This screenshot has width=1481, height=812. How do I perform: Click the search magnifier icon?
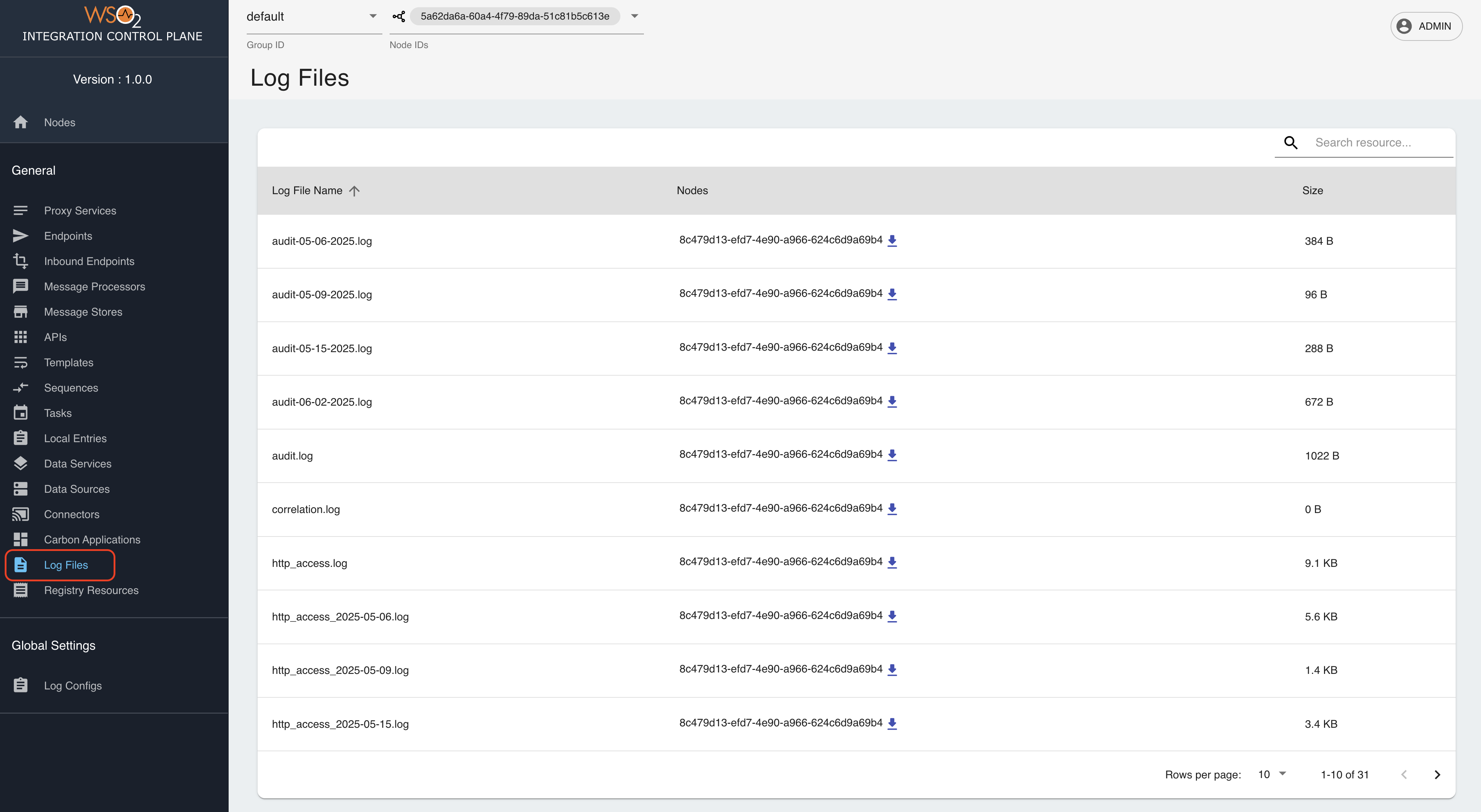click(x=1290, y=142)
